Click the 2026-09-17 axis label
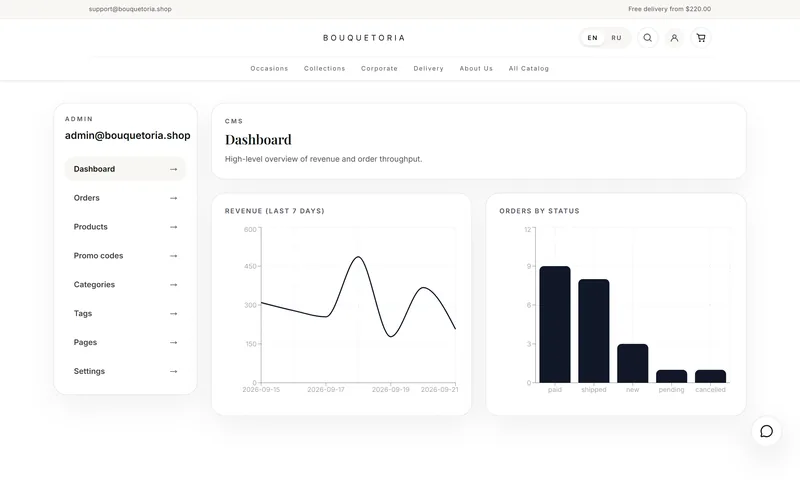 (326, 390)
